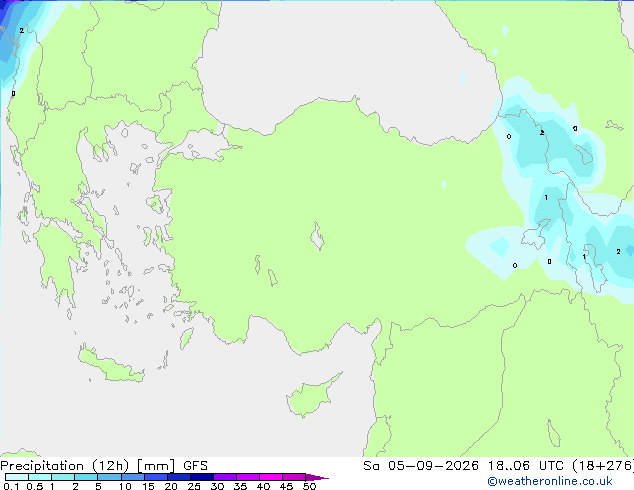Click the '10' legend scale label
Image resolution: width=634 pixels, height=490 pixels.
[x=125, y=486]
